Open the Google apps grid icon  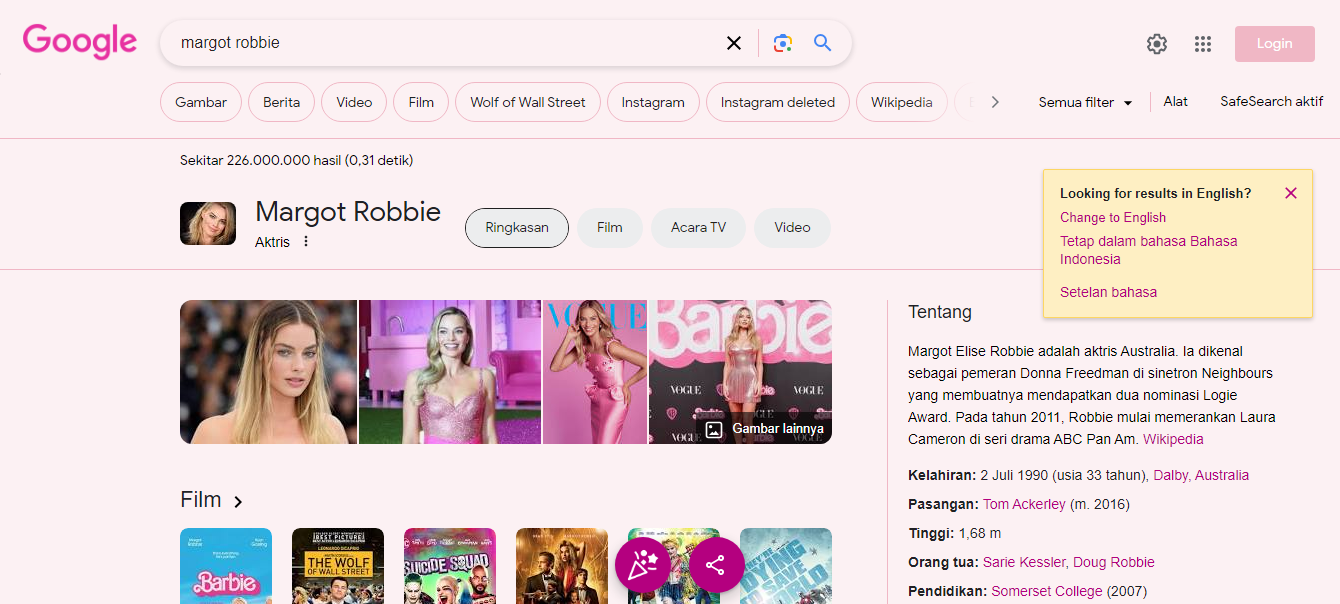pyautogui.click(x=1203, y=44)
